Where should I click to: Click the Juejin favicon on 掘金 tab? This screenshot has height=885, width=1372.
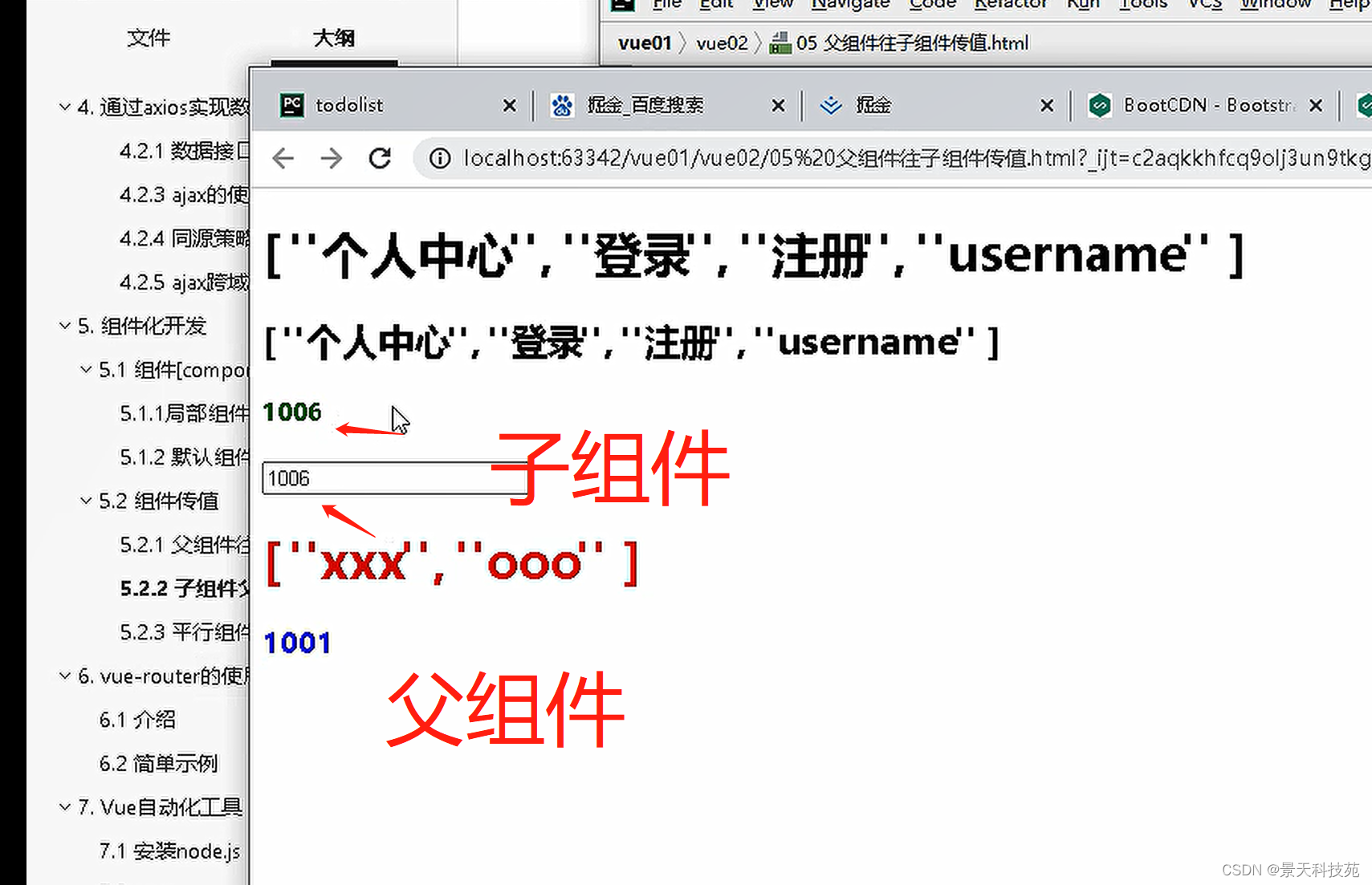point(831,105)
